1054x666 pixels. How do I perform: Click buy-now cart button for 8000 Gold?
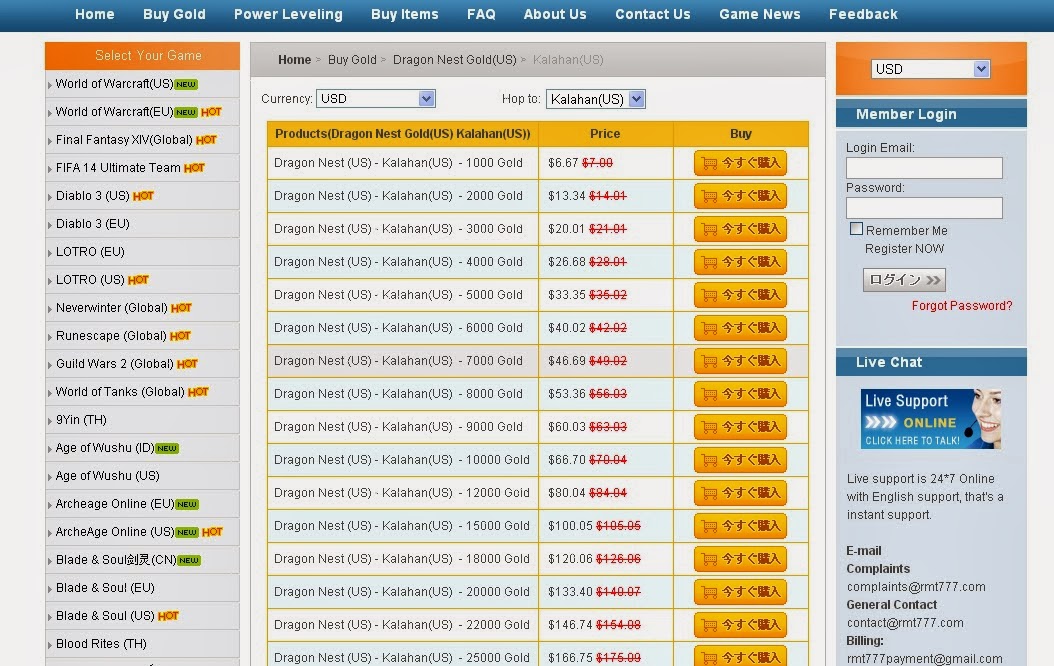740,393
